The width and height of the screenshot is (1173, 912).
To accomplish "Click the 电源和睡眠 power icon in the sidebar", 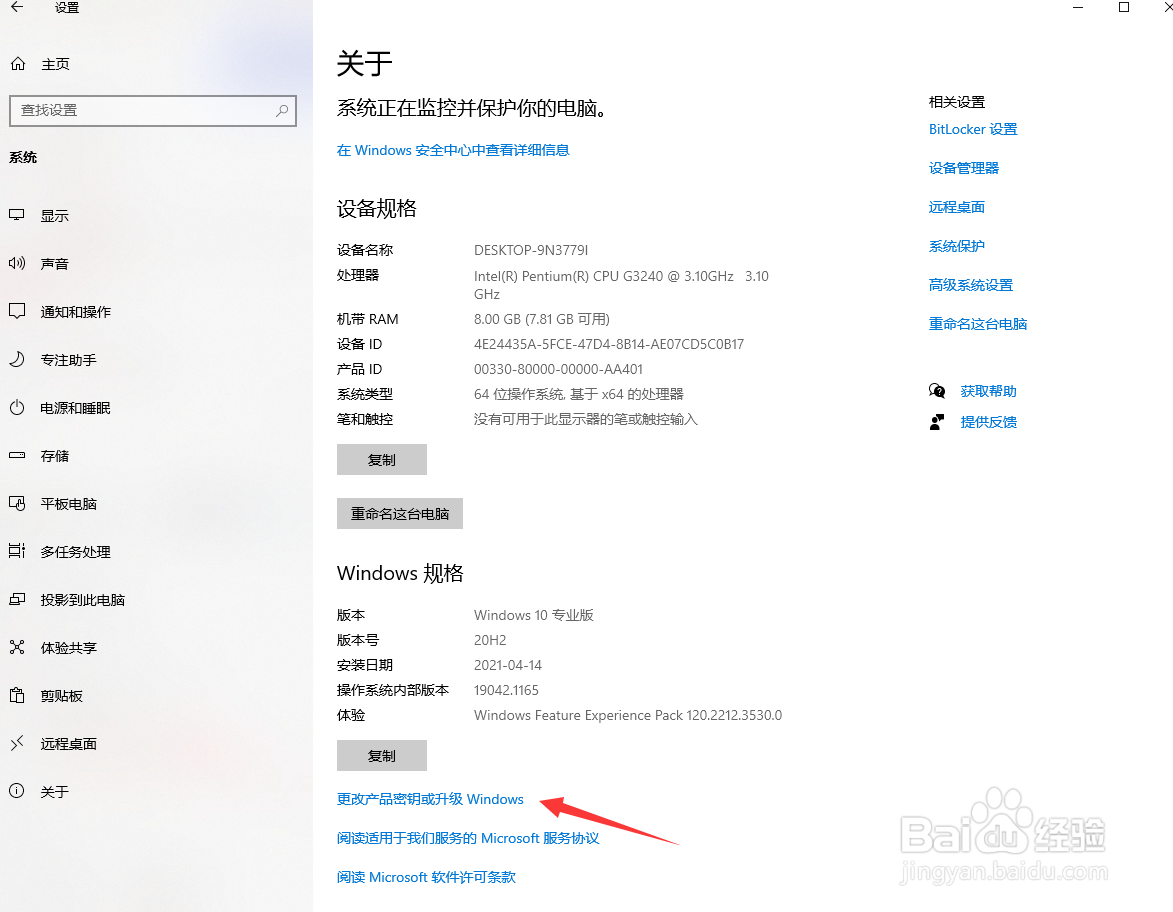I will 17,408.
